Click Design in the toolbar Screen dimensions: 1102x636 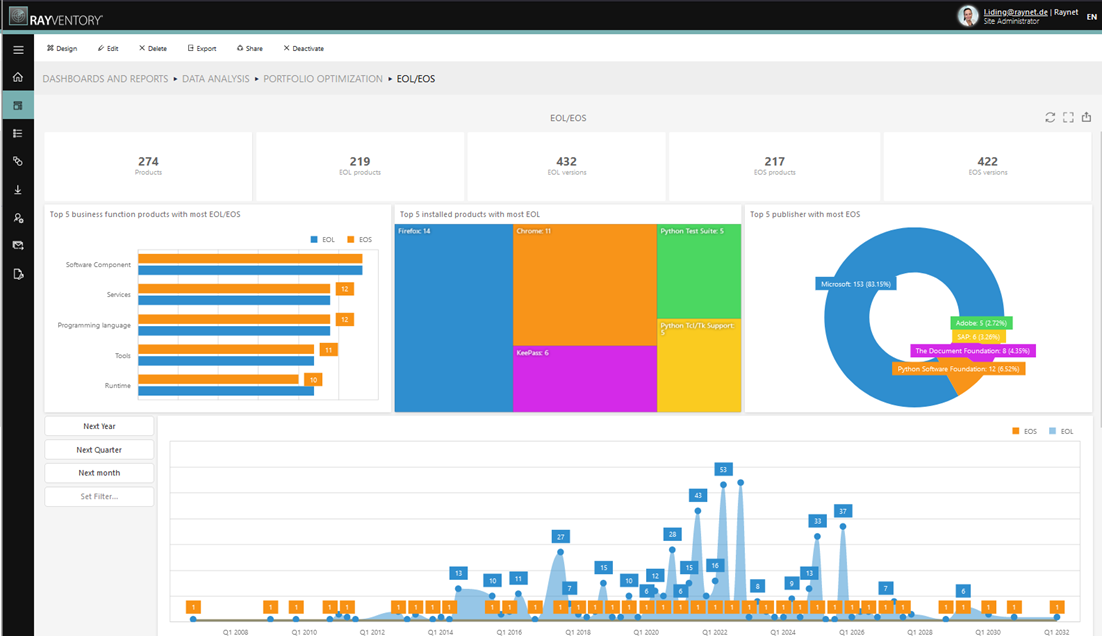[x=62, y=48]
